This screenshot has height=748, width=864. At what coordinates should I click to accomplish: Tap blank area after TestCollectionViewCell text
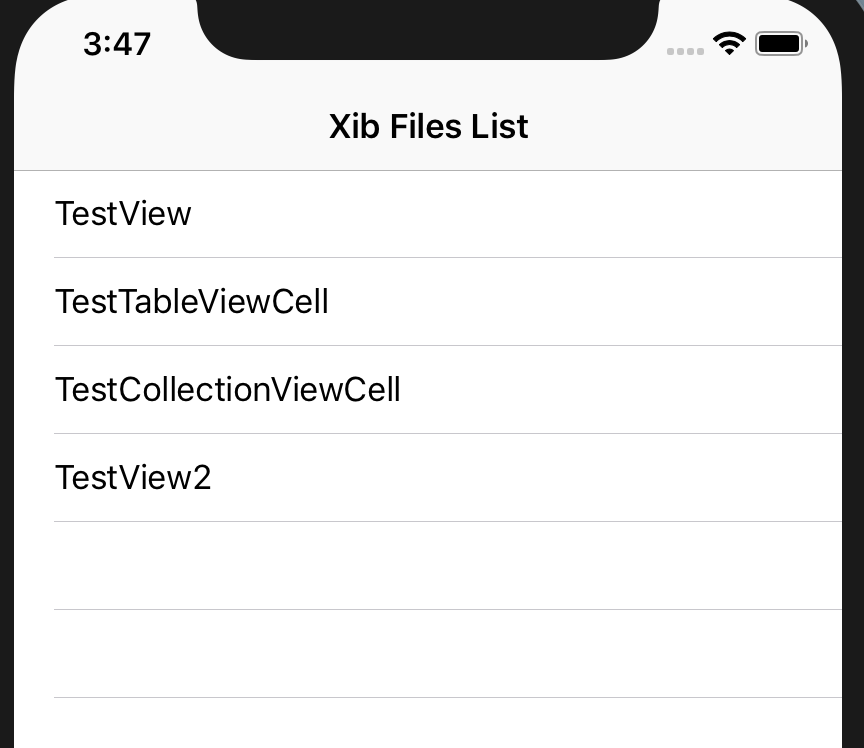[621, 390]
